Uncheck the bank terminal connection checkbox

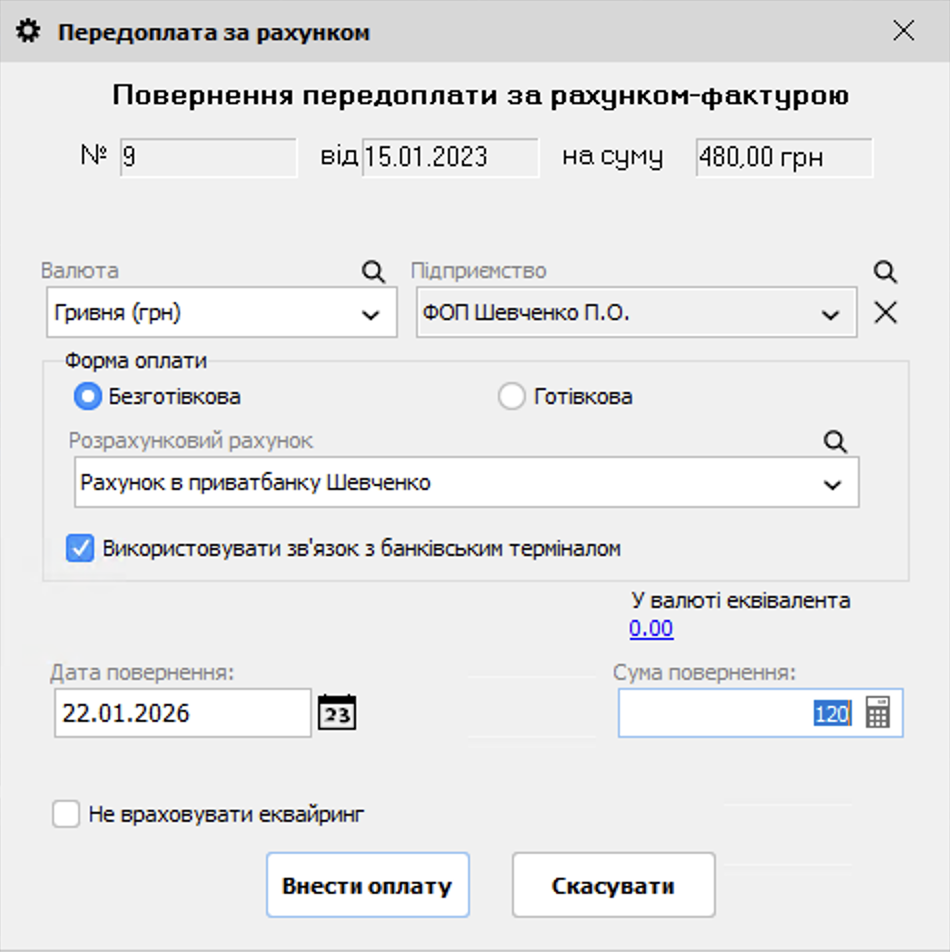point(80,548)
